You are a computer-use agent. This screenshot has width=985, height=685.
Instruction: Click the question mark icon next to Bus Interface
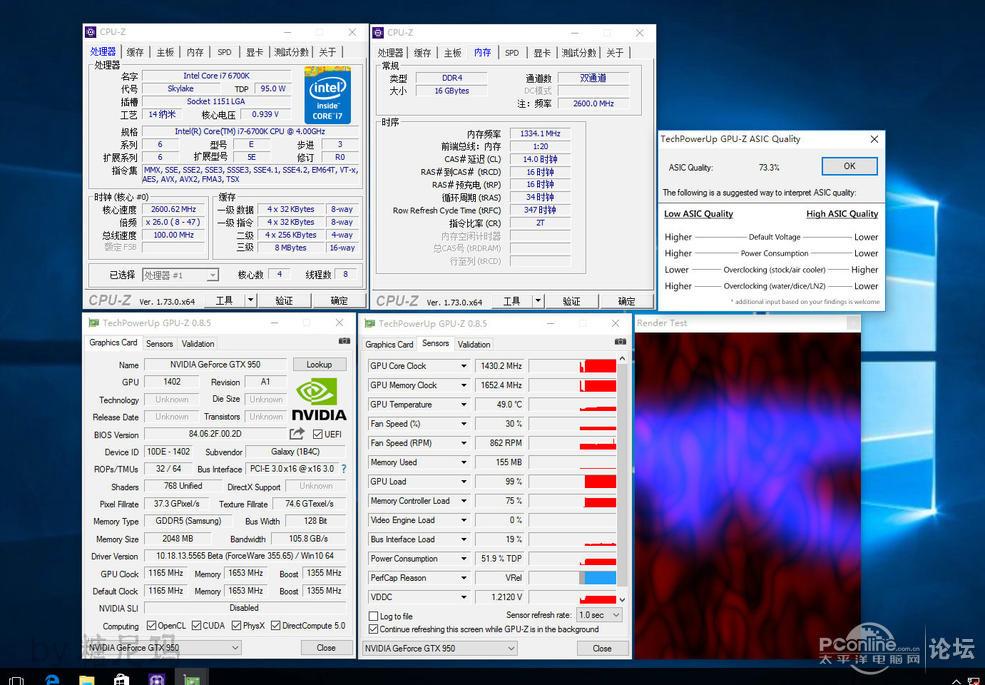[x=344, y=468]
